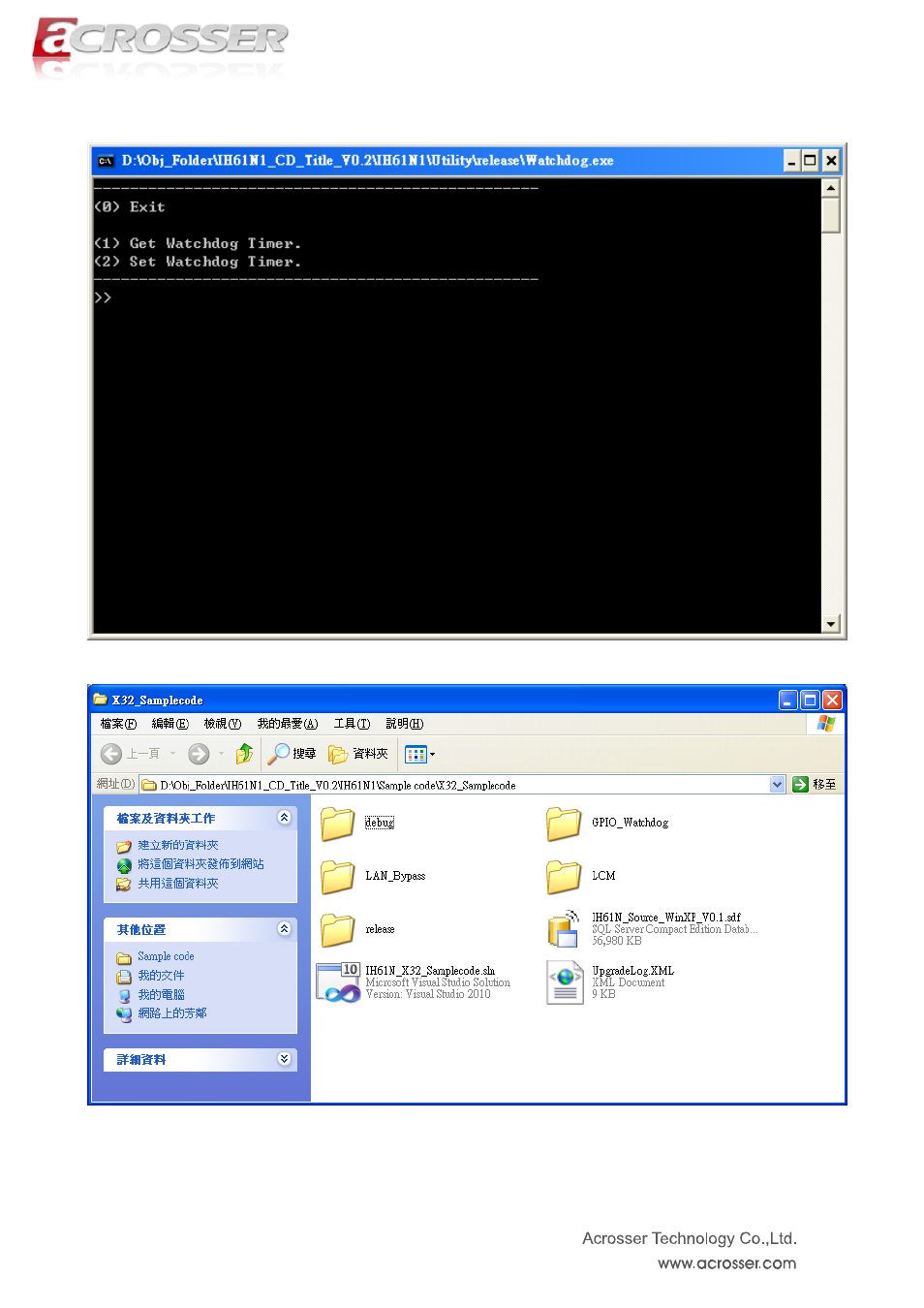Click the Sample code link in Other Places
Screen dimensions: 924x1308
tap(166, 956)
